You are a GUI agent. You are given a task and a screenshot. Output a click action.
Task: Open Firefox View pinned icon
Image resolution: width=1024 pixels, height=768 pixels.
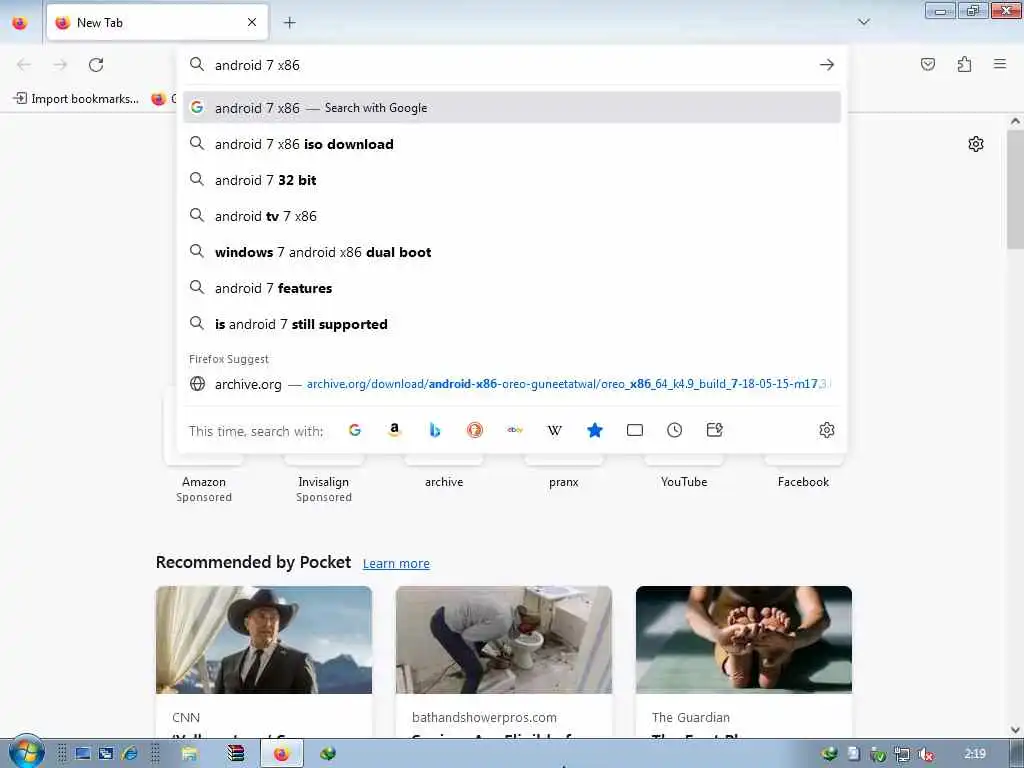click(x=20, y=23)
